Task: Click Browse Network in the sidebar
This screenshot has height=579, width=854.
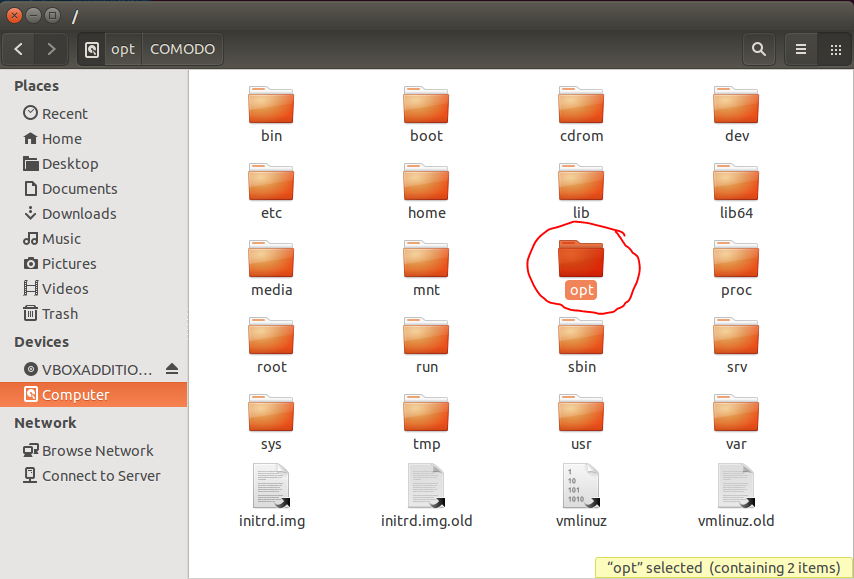Action: tap(97, 451)
